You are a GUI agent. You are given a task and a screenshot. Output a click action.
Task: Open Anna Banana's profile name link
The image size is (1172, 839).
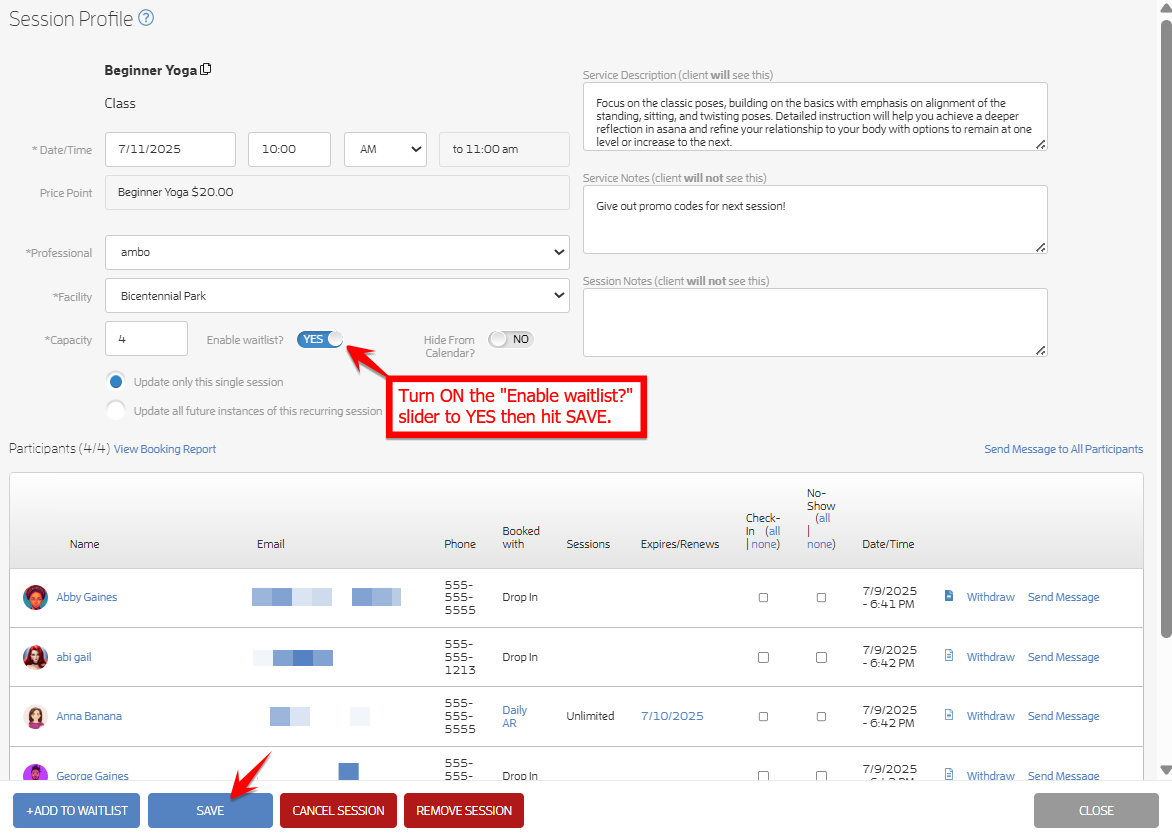(89, 716)
